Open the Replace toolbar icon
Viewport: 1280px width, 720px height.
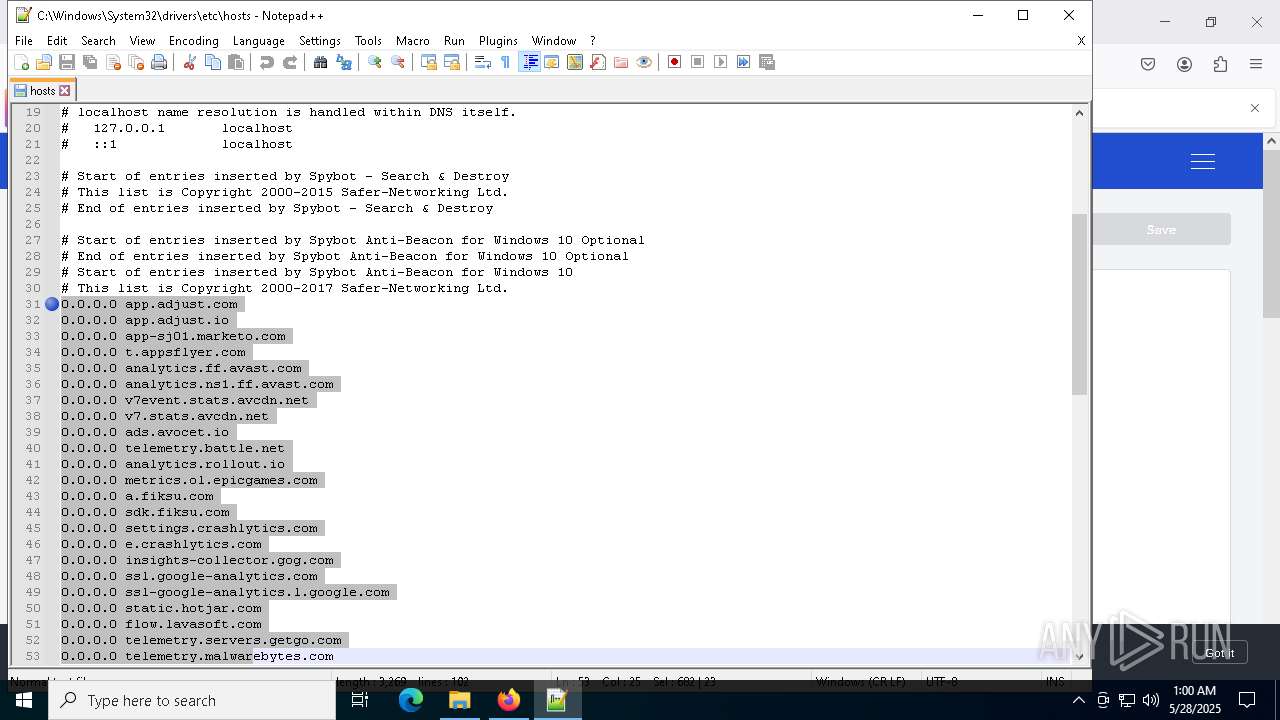tap(344, 62)
